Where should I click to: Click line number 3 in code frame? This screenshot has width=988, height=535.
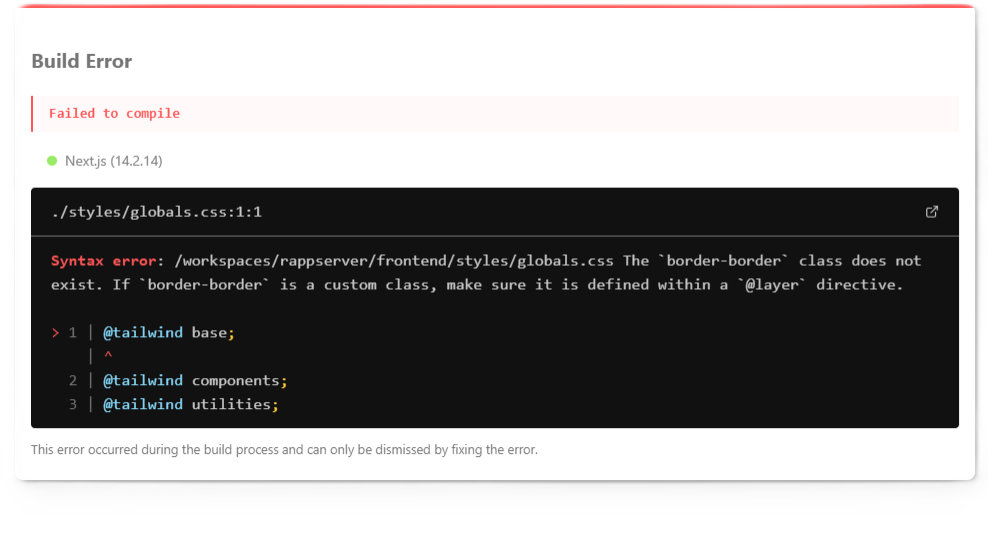(73, 405)
